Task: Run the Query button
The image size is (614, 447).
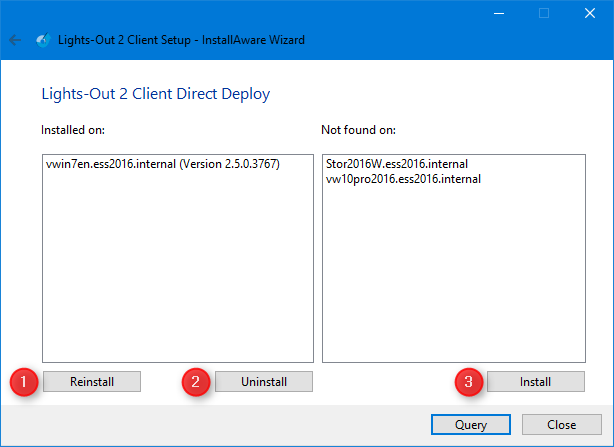Action: pyautogui.click(x=471, y=425)
